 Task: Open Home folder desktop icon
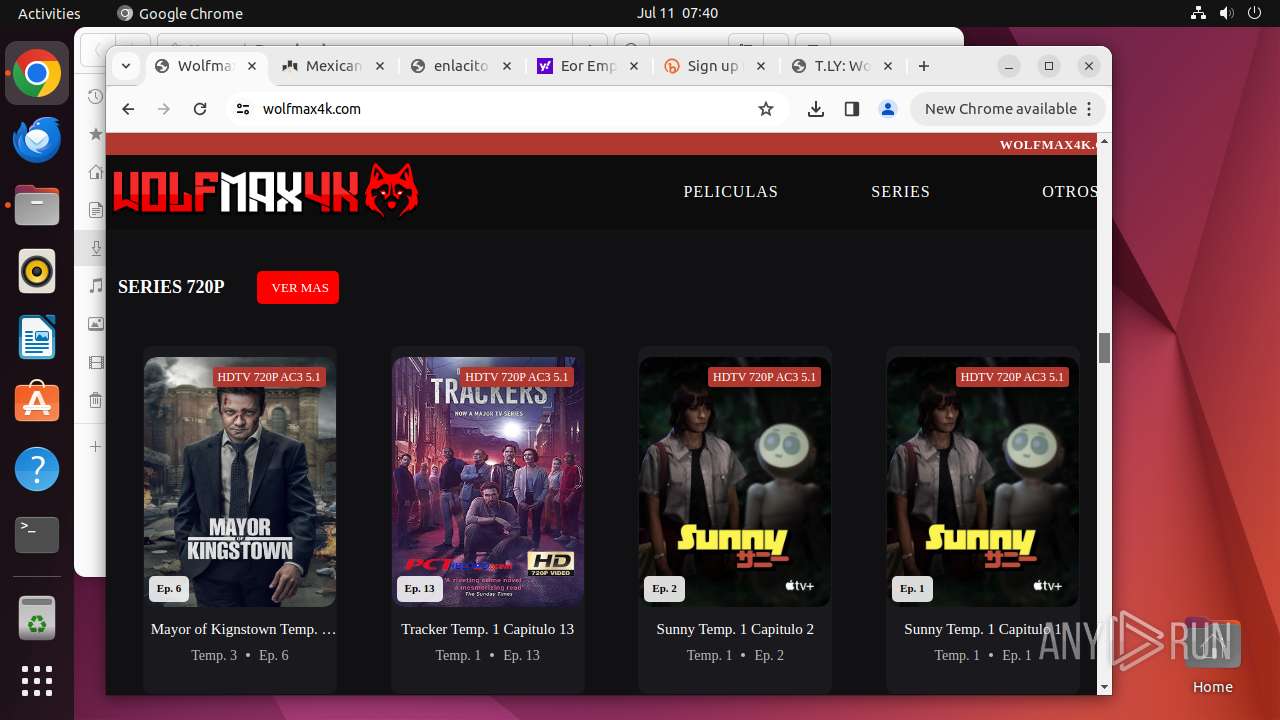tap(1212, 655)
